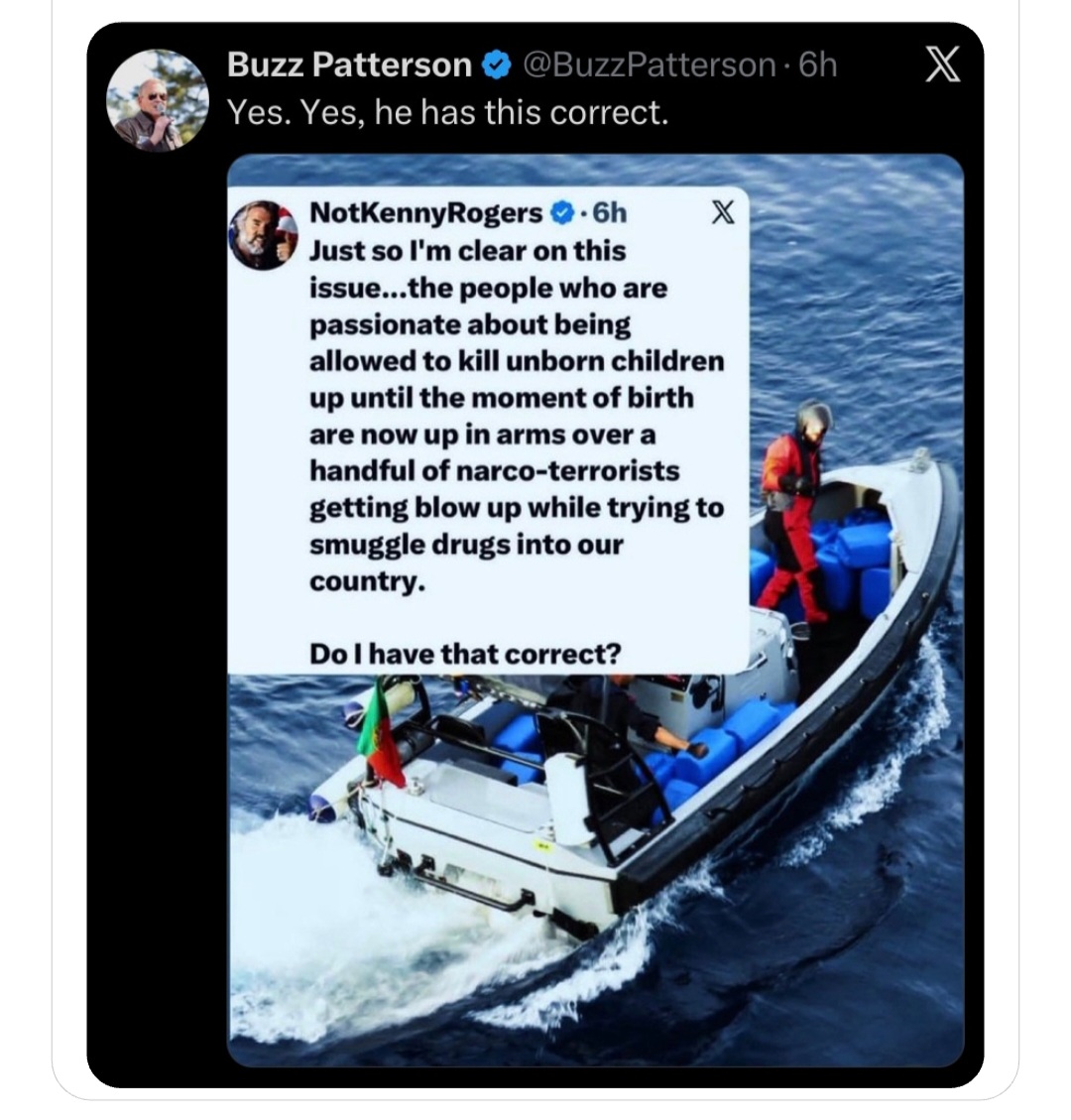Click Buzz Patterson's blue verified badge

497,65
